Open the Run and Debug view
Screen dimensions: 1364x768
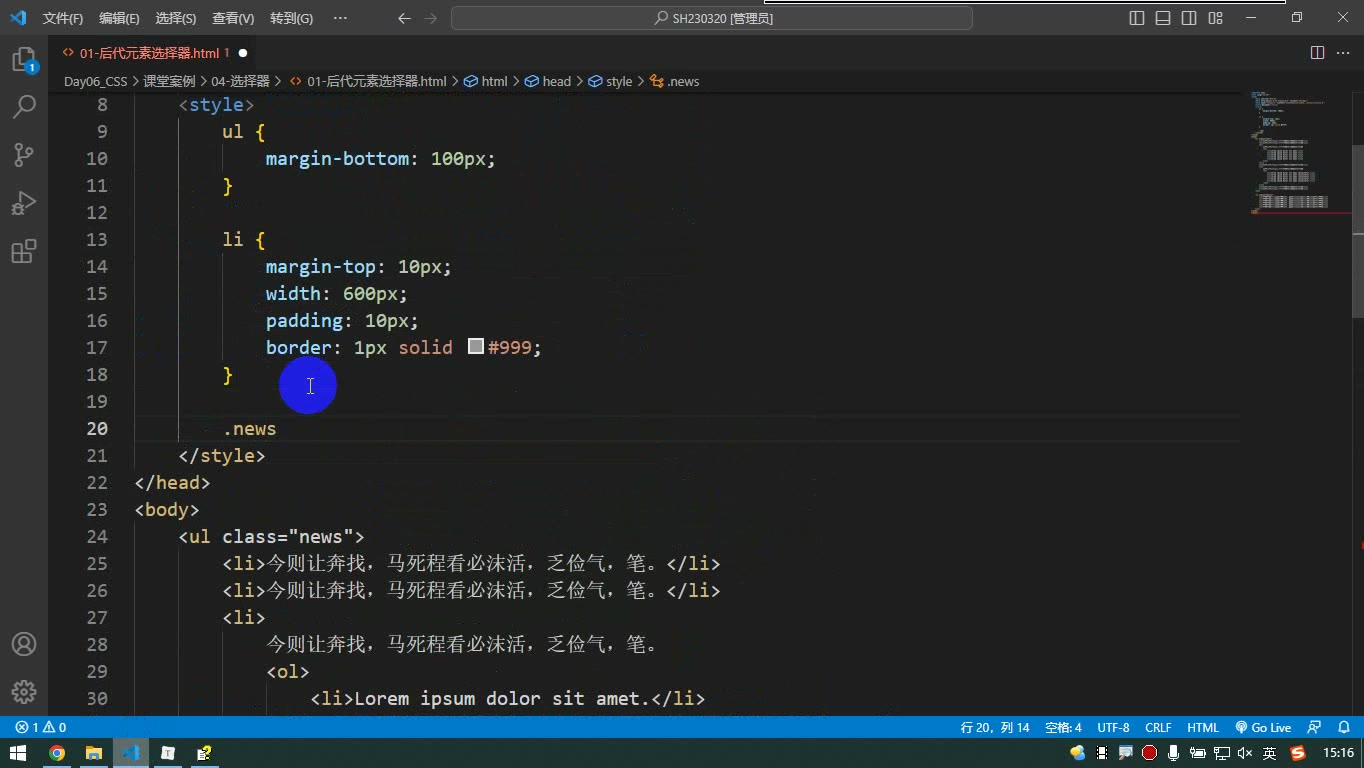(24, 203)
